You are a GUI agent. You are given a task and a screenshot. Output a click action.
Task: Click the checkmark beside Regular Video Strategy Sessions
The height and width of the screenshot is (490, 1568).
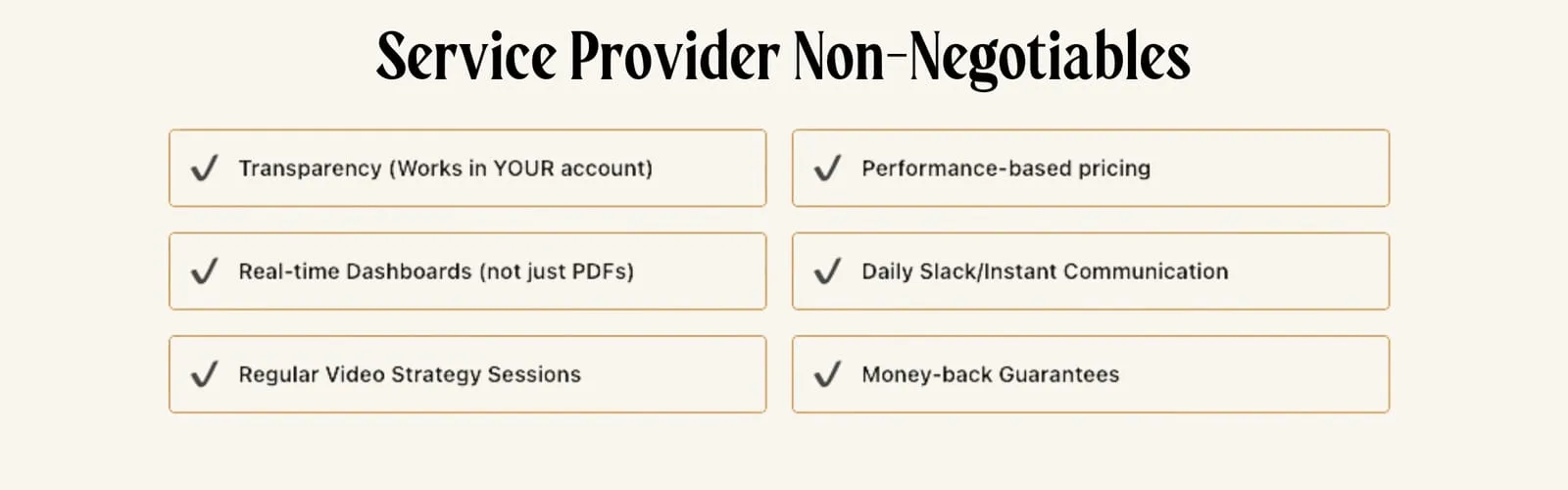(204, 374)
